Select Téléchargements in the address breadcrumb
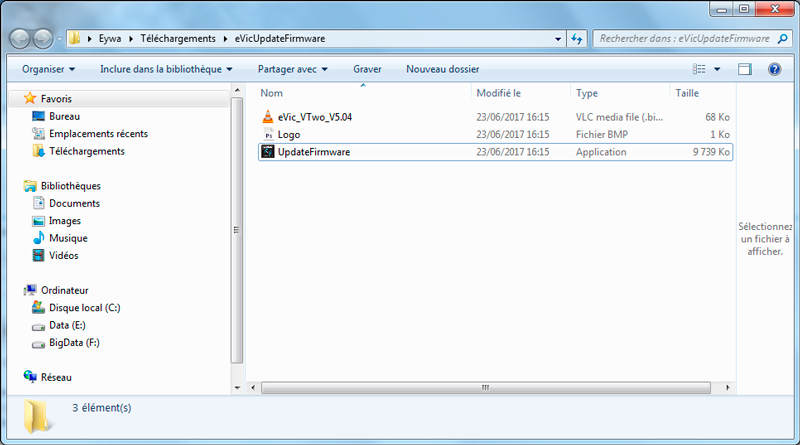 click(x=178, y=39)
